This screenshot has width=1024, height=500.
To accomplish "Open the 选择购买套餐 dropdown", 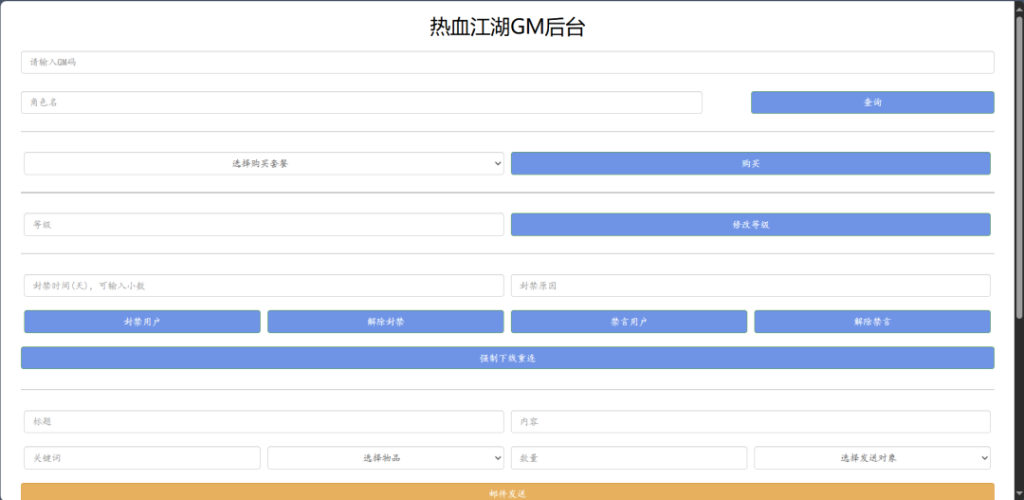I will pyautogui.click(x=264, y=163).
